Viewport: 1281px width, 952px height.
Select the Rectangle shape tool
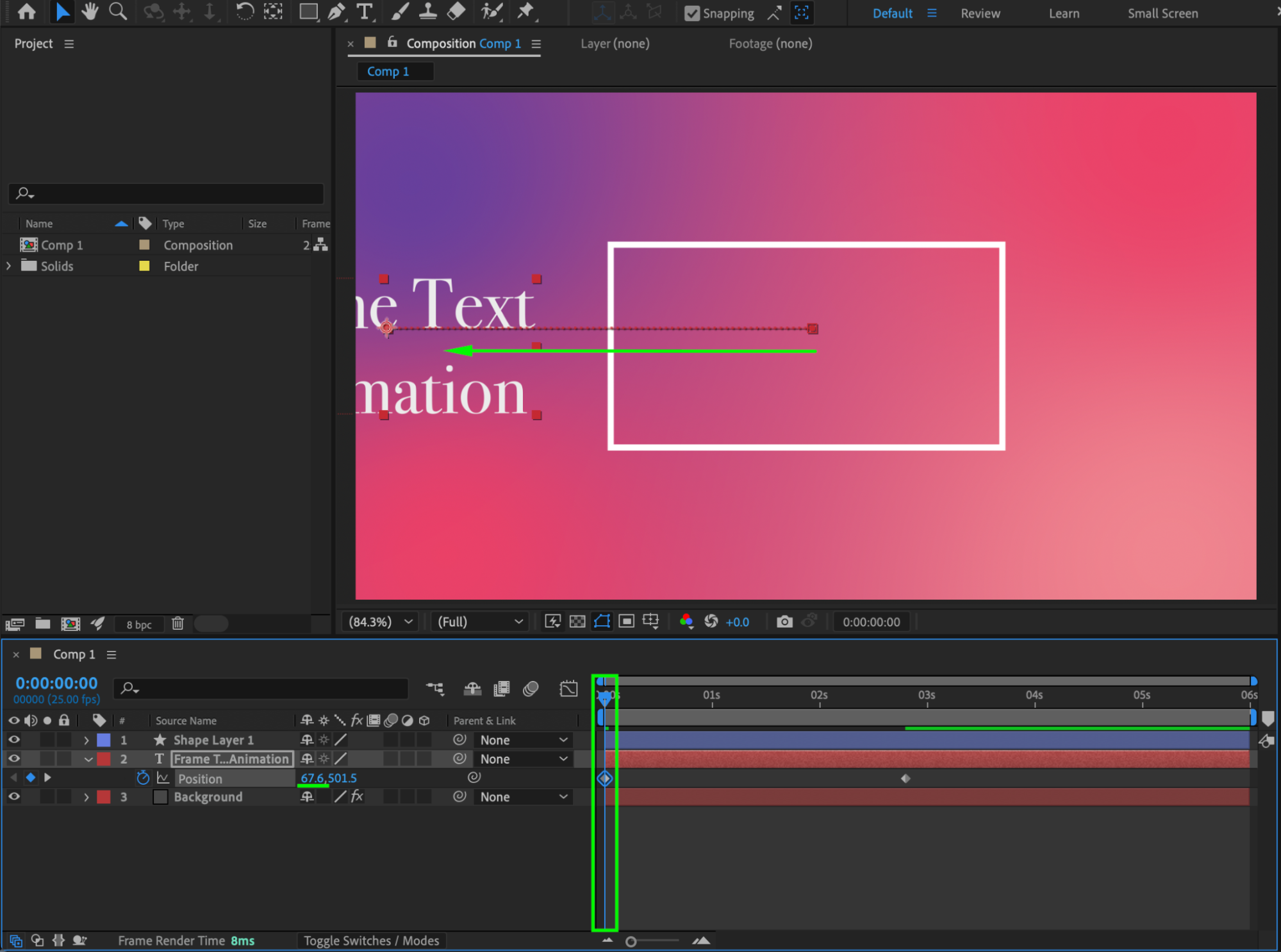pyautogui.click(x=308, y=12)
